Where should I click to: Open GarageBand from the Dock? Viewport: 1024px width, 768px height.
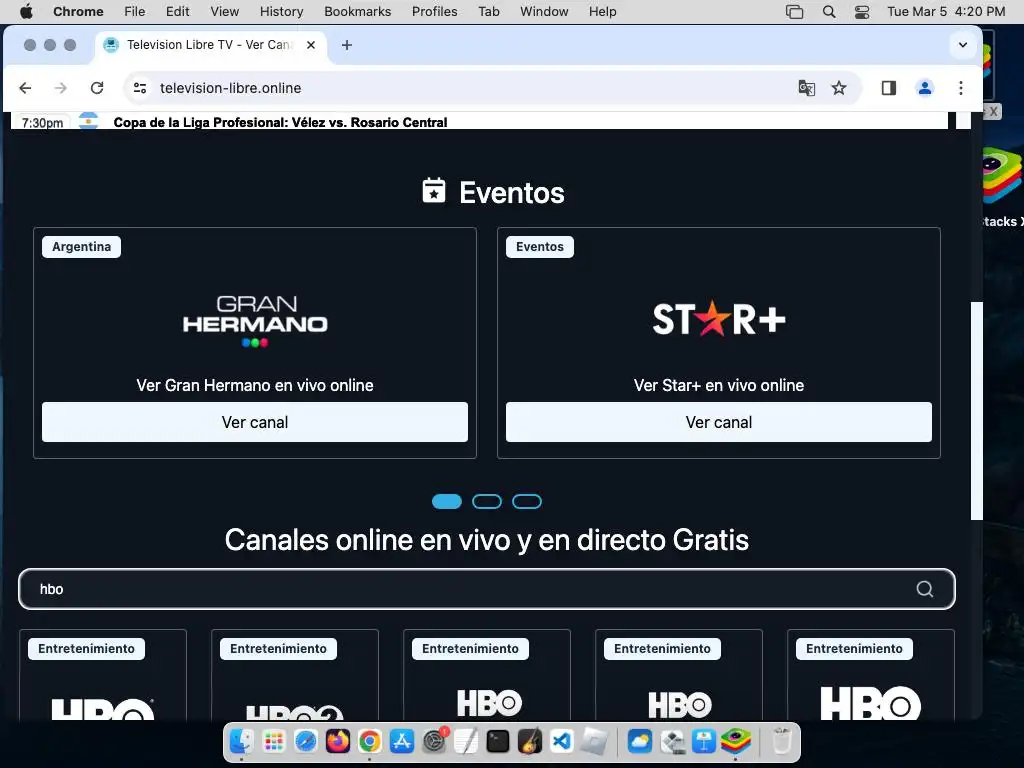tap(530, 741)
